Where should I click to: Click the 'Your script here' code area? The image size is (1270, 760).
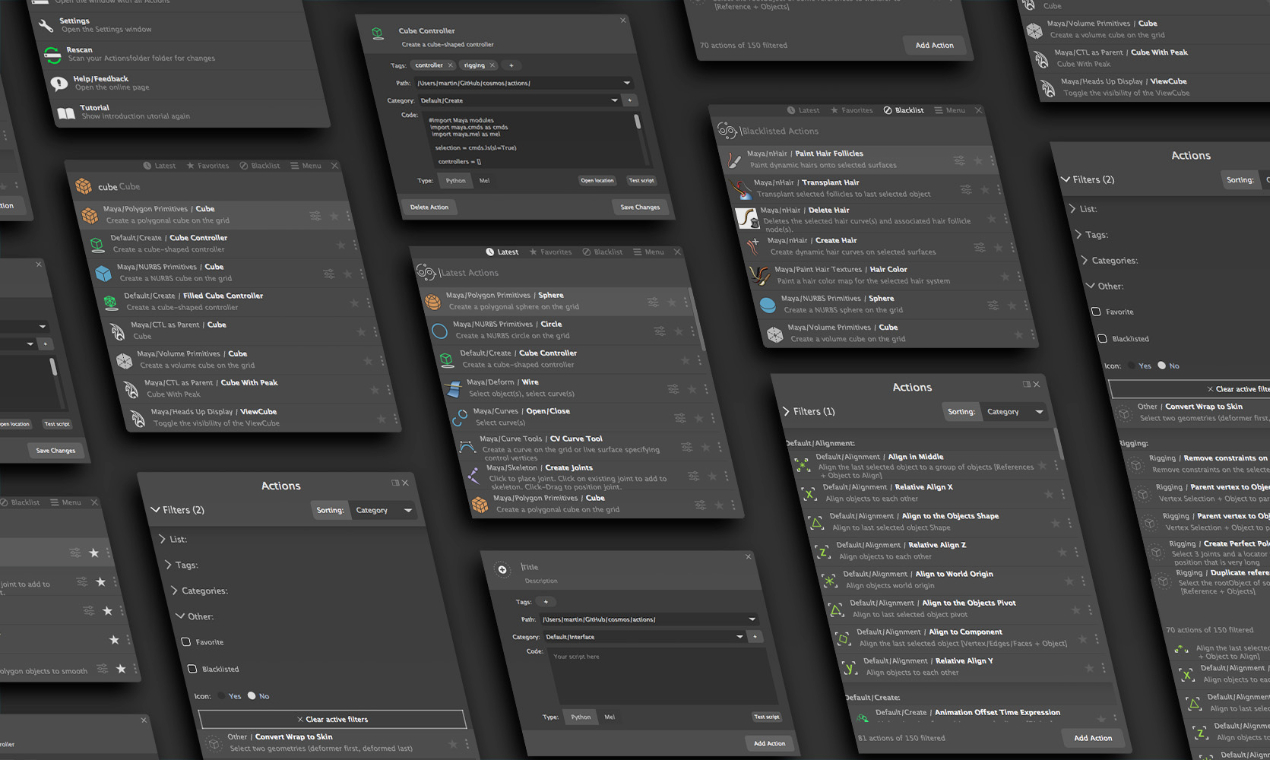click(663, 676)
